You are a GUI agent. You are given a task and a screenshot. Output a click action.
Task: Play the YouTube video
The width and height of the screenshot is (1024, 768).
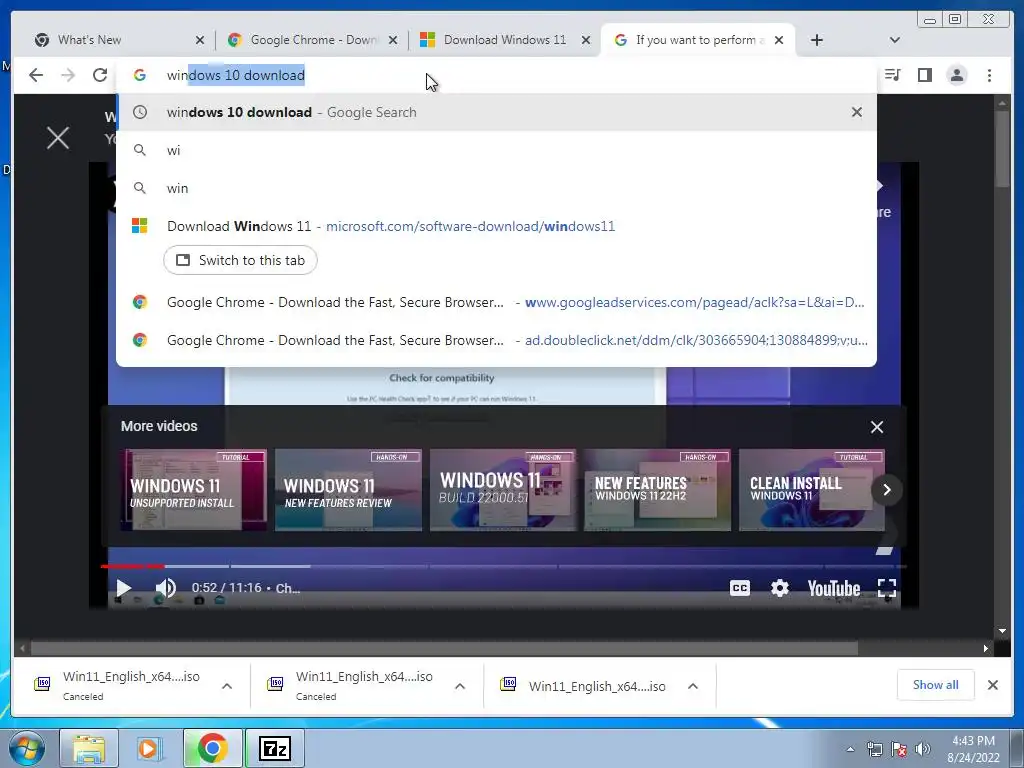[x=123, y=588]
